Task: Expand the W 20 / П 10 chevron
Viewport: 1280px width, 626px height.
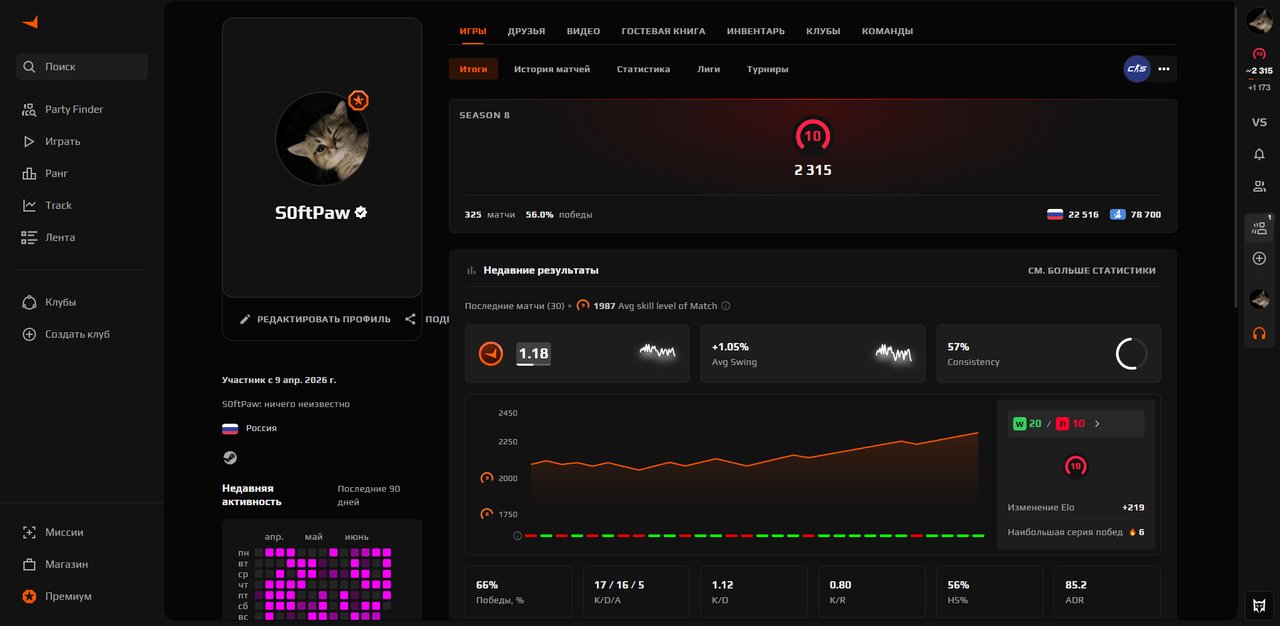Action: click(x=1097, y=424)
